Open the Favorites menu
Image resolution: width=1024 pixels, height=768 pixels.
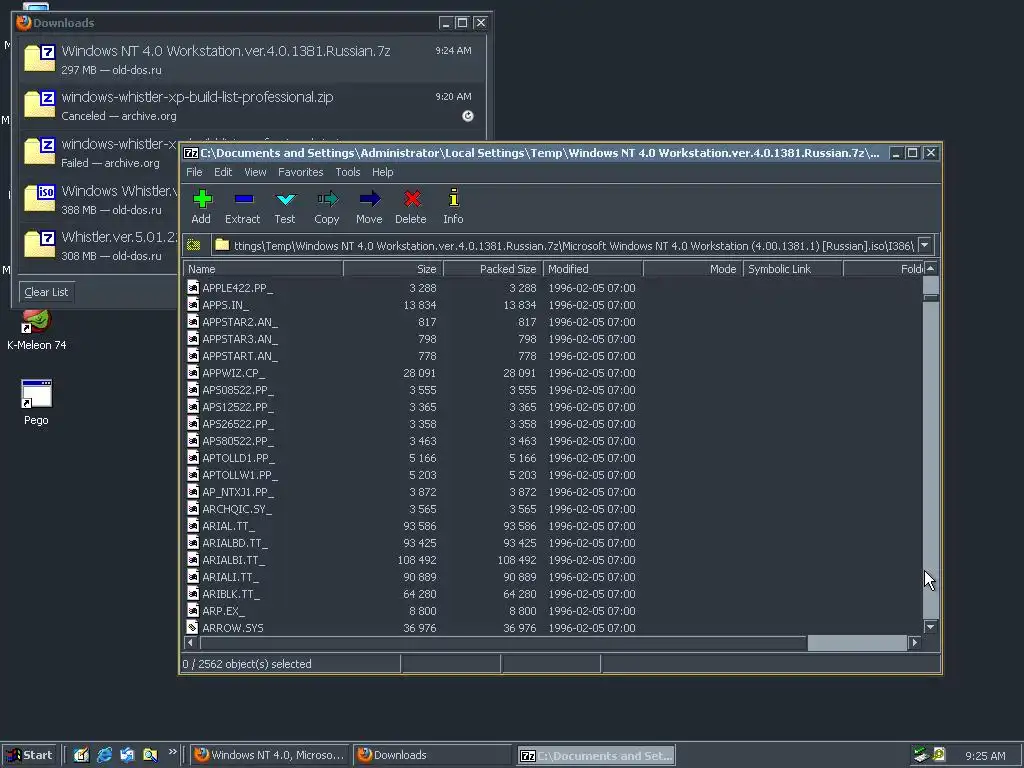click(300, 172)
